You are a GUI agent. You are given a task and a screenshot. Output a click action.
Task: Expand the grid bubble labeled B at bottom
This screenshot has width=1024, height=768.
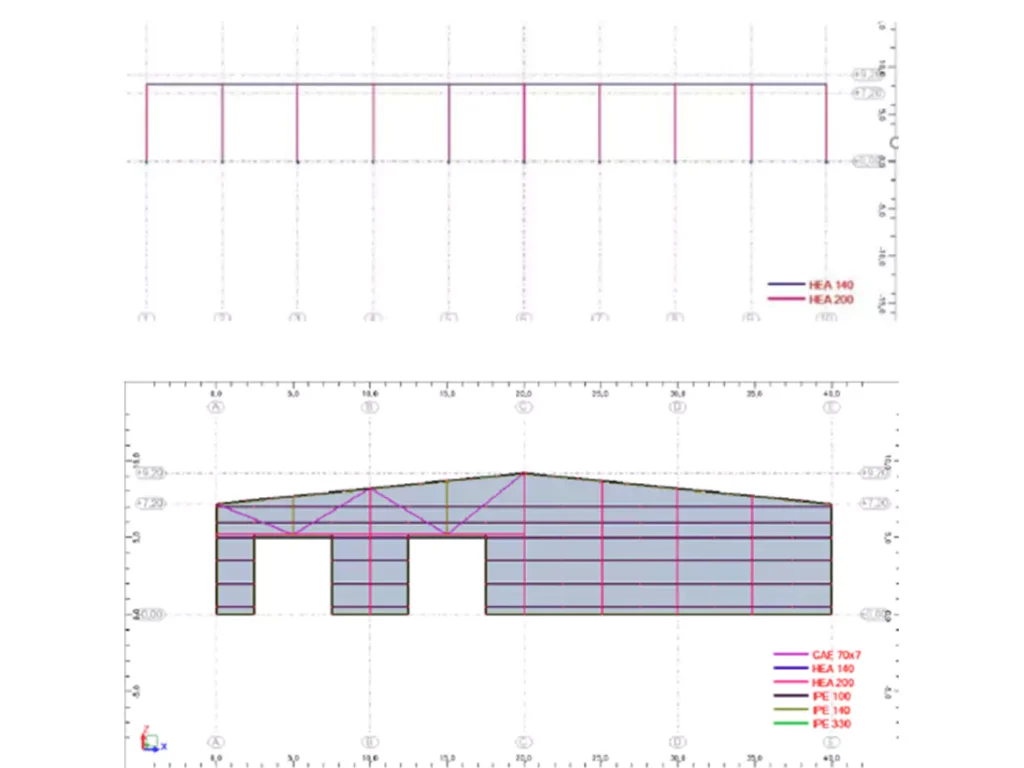click(x=371, y=740)
